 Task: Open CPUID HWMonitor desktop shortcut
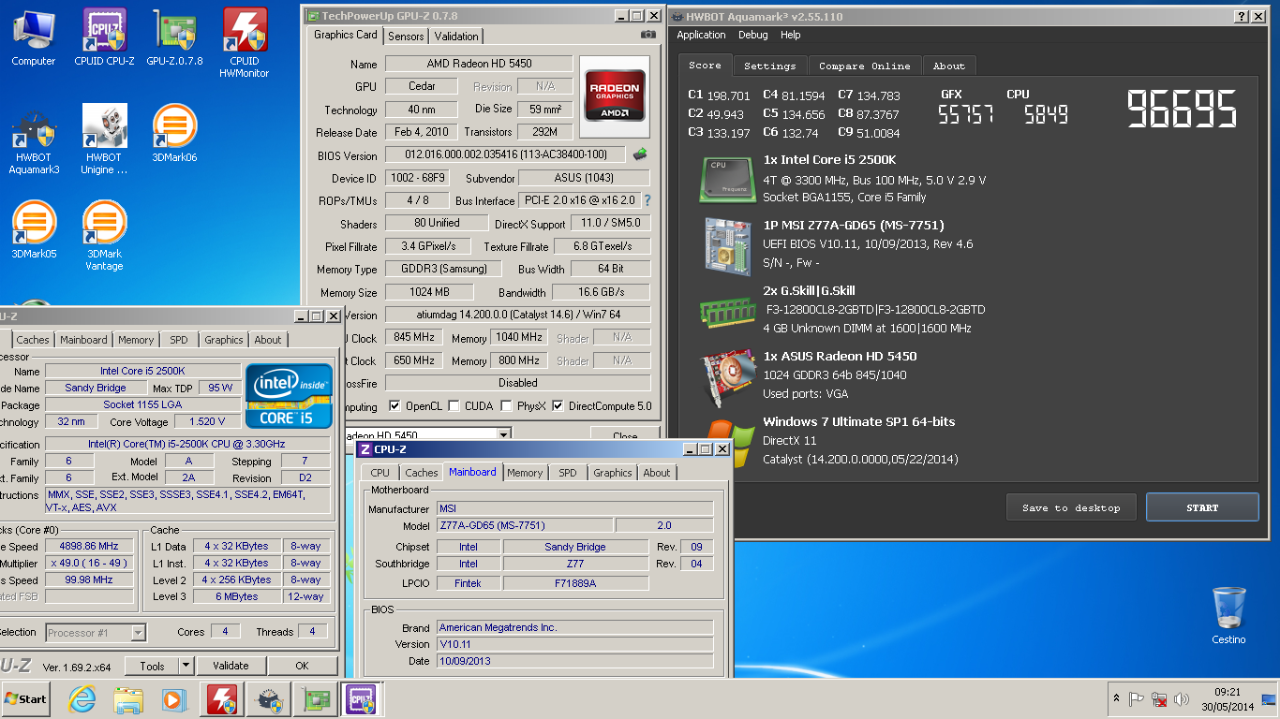tap(245, 44)
